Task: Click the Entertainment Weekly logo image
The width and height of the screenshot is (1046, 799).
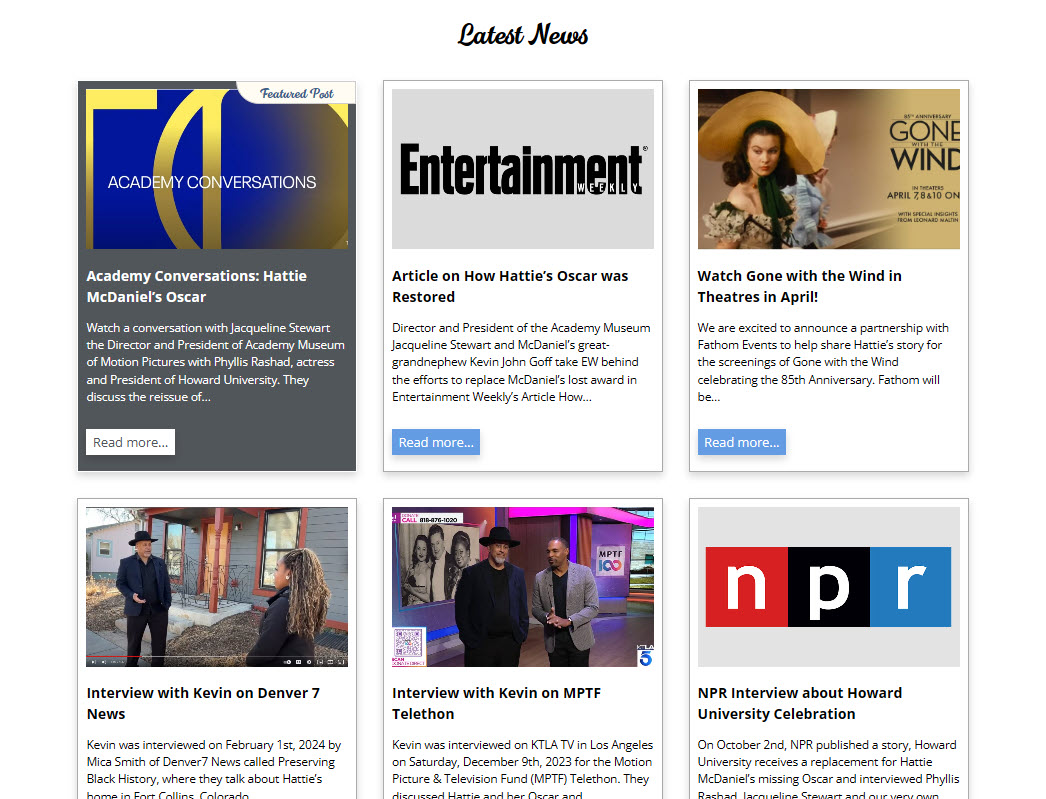Action: [522, 169]
